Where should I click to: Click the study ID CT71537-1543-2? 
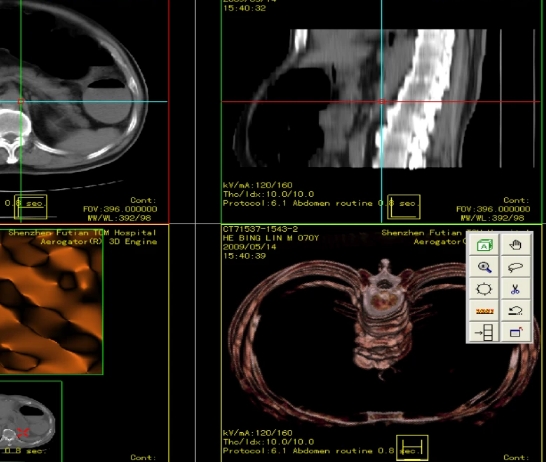260,229
